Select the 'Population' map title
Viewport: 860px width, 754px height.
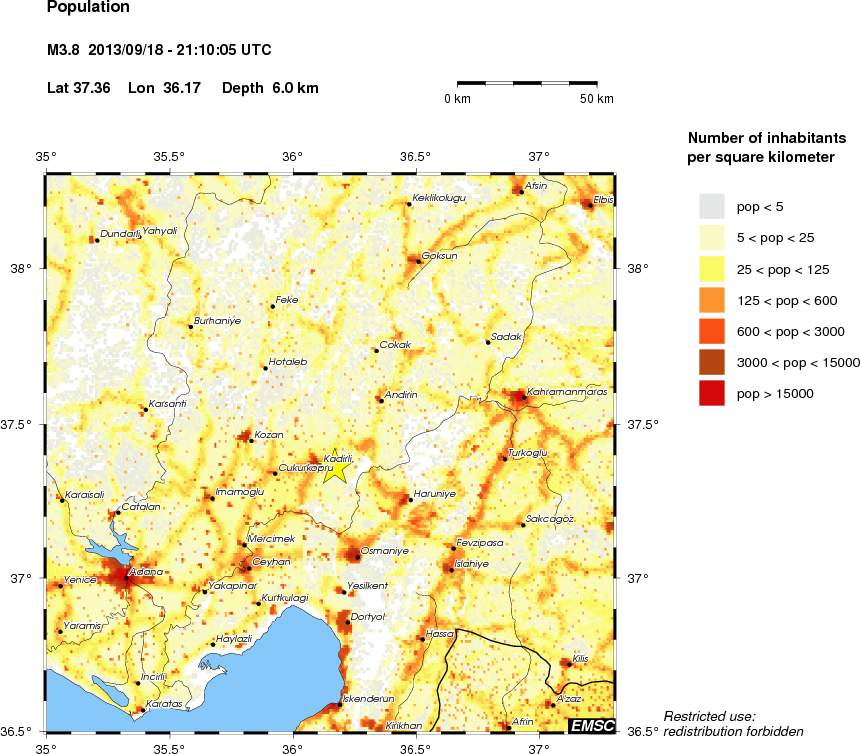[87, 8]
